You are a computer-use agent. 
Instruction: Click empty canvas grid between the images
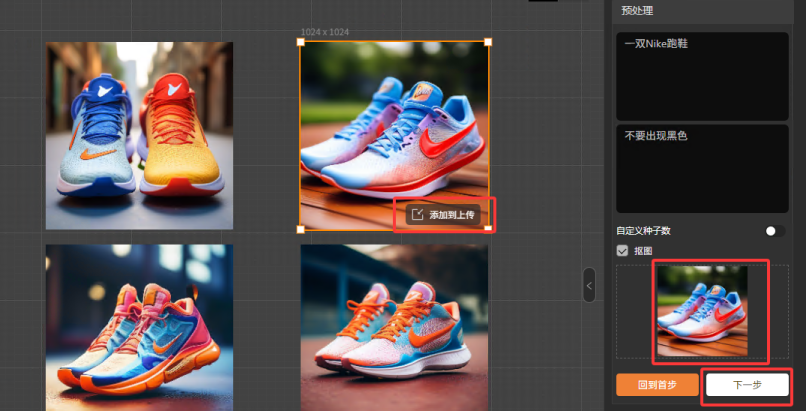[266, 237]
